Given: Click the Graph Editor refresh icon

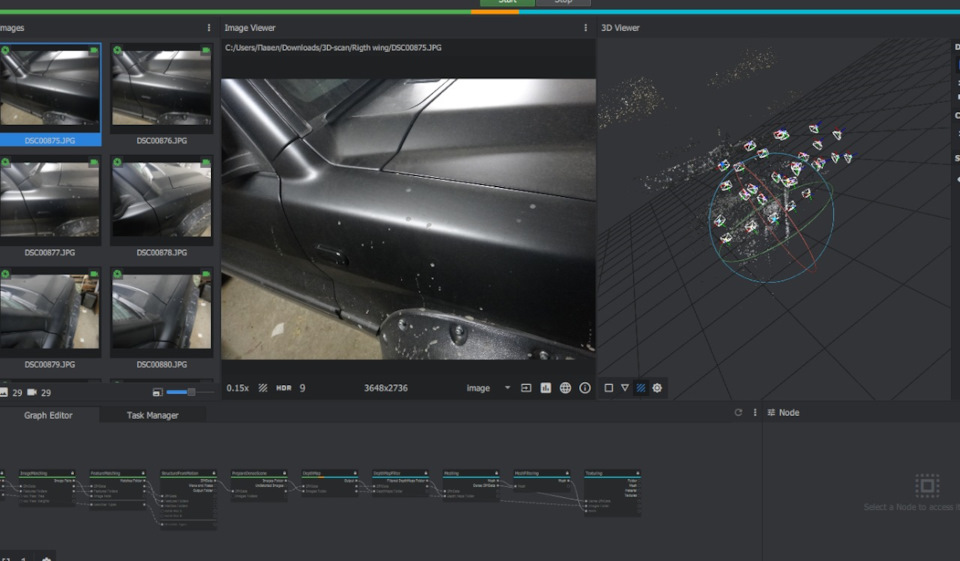Looking at the screenshot, I should pyautogui.click(x=738, y=412).
